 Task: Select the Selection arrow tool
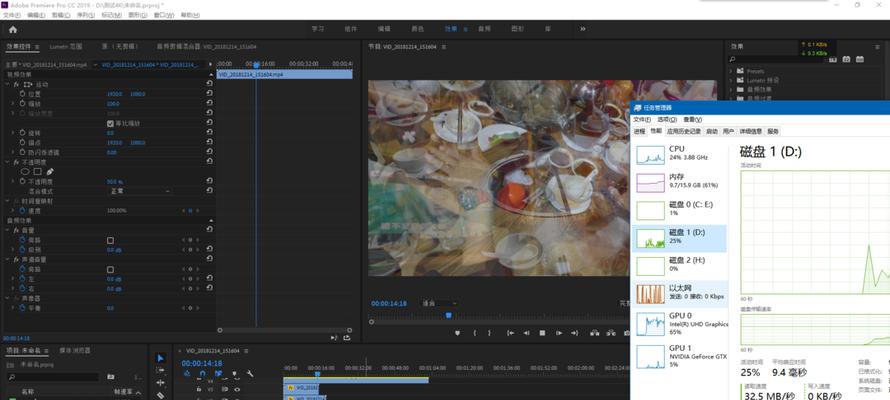click(x=160, y=358)
